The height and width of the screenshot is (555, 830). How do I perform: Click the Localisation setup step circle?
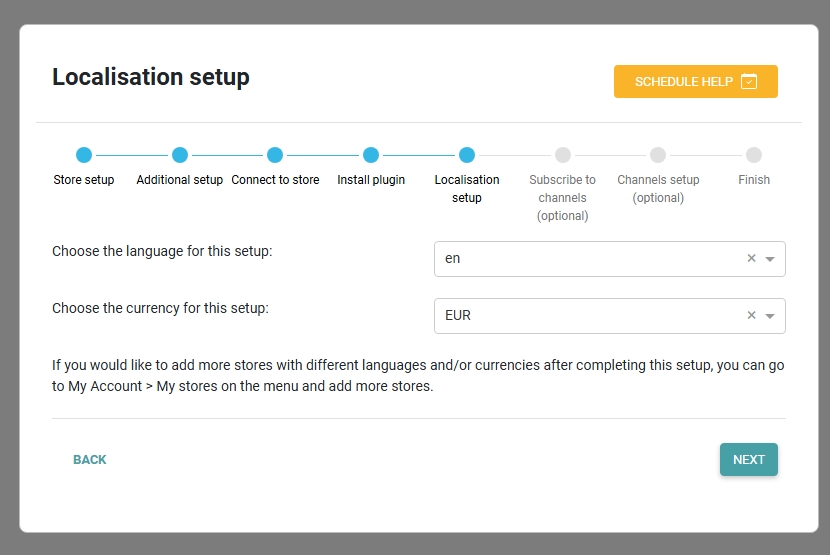pyautogui.click(x=467, y=155)
